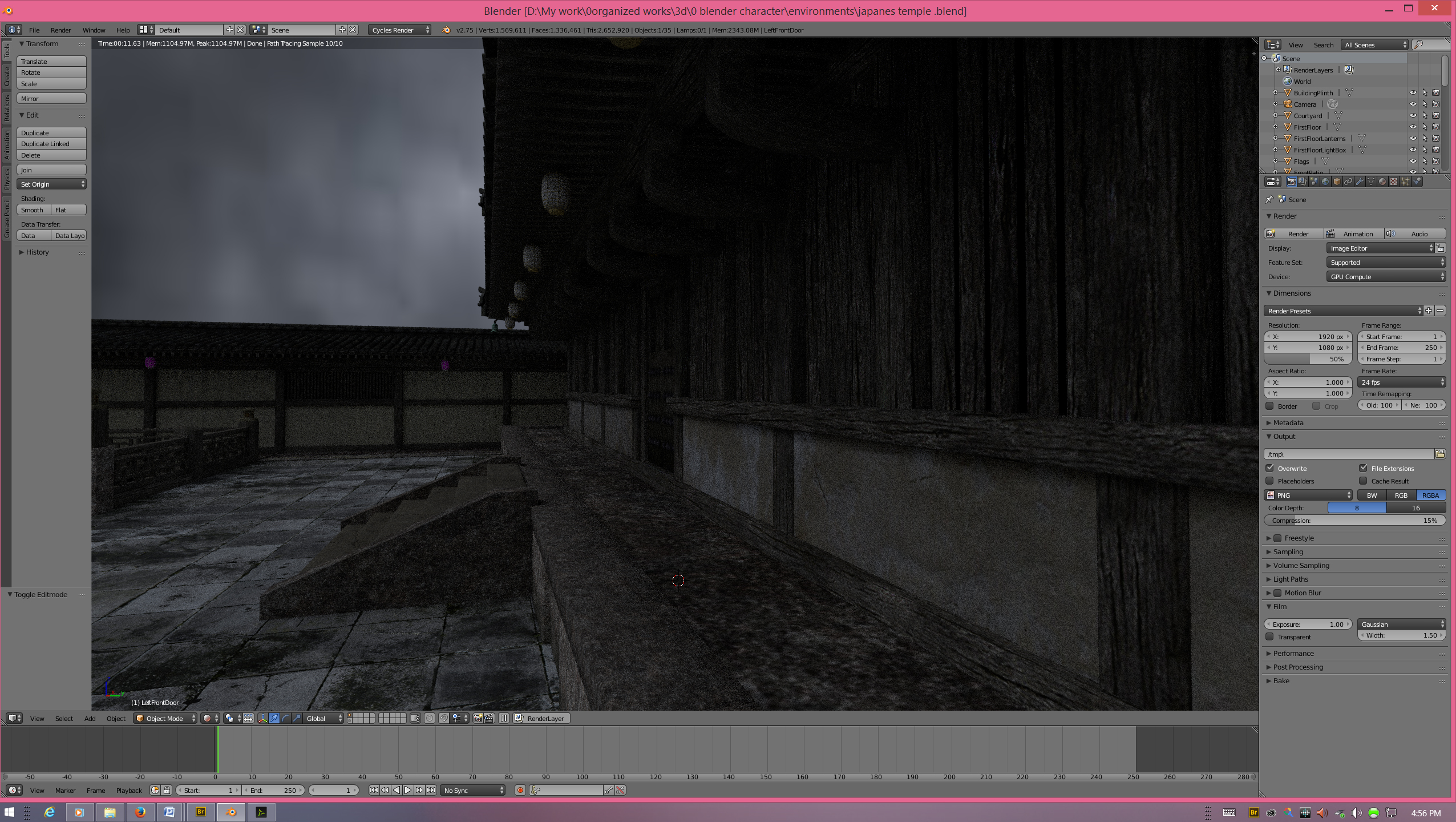
Task: Toggle visibility eye of Courtyard object
Action: click(x=1413, y=115)
